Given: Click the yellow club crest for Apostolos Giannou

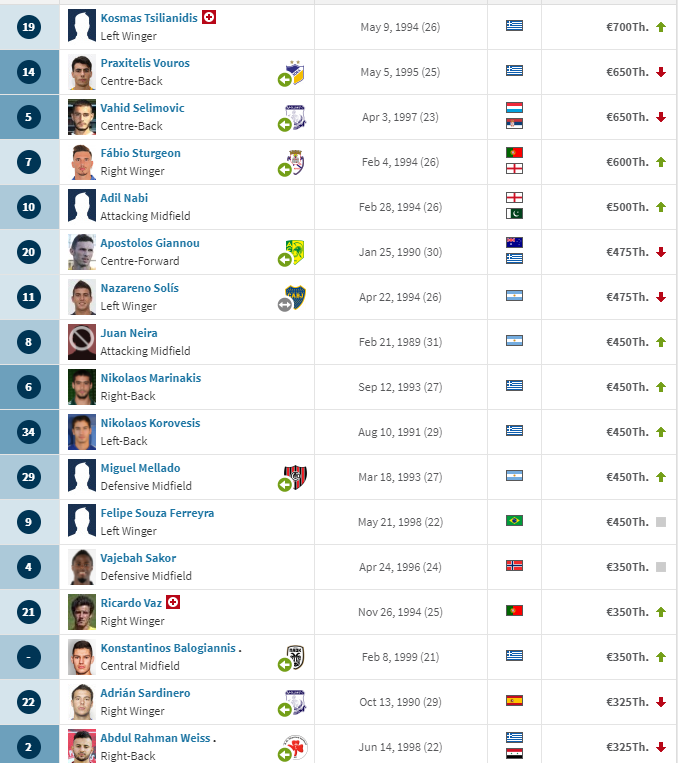Looking at the screenshot, I should click(x=295, y=252).
